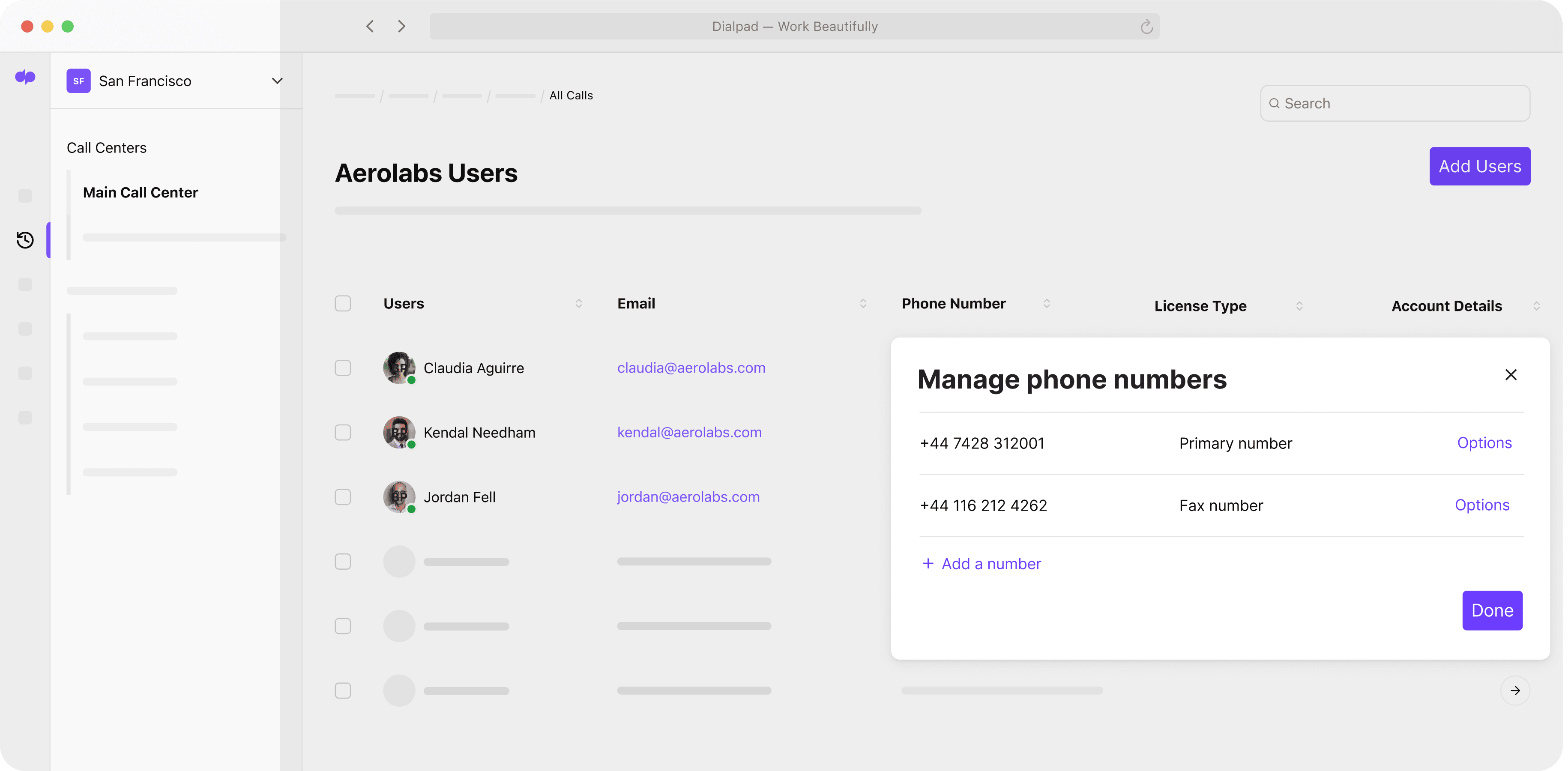Select Main Call Center in the sidebar
1568x771 pixels.
point(140,192)
